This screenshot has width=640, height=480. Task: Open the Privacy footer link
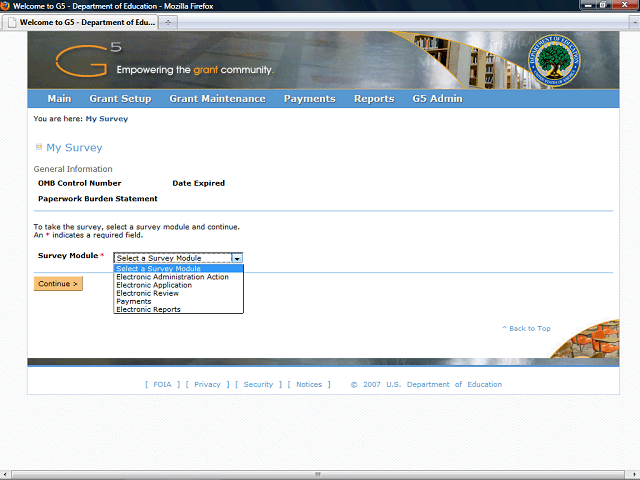pos(207,384)
